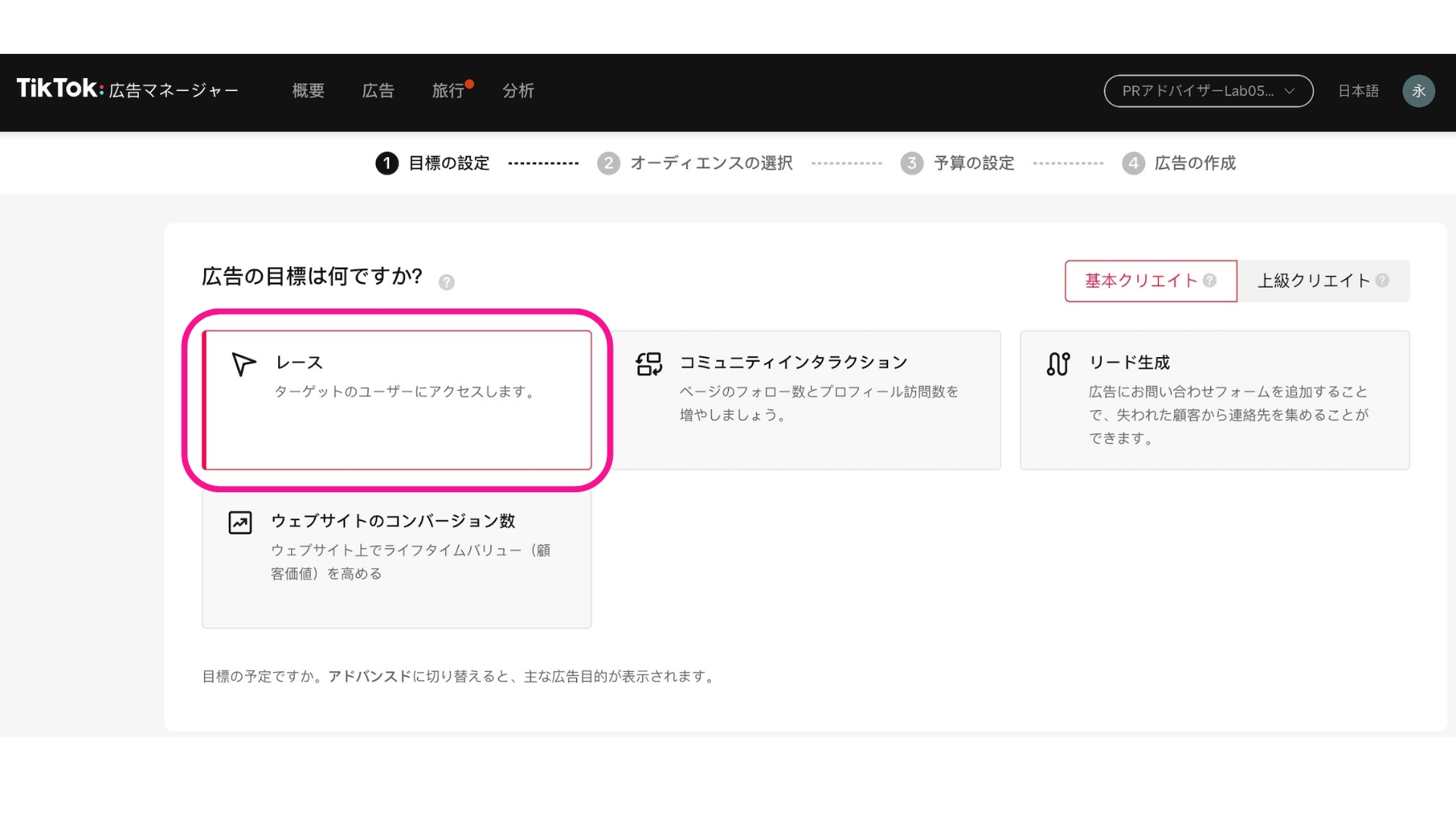Go to step 3 予算の設定
The height and width of the screenshot is (819, 1456).
(957, 163)
